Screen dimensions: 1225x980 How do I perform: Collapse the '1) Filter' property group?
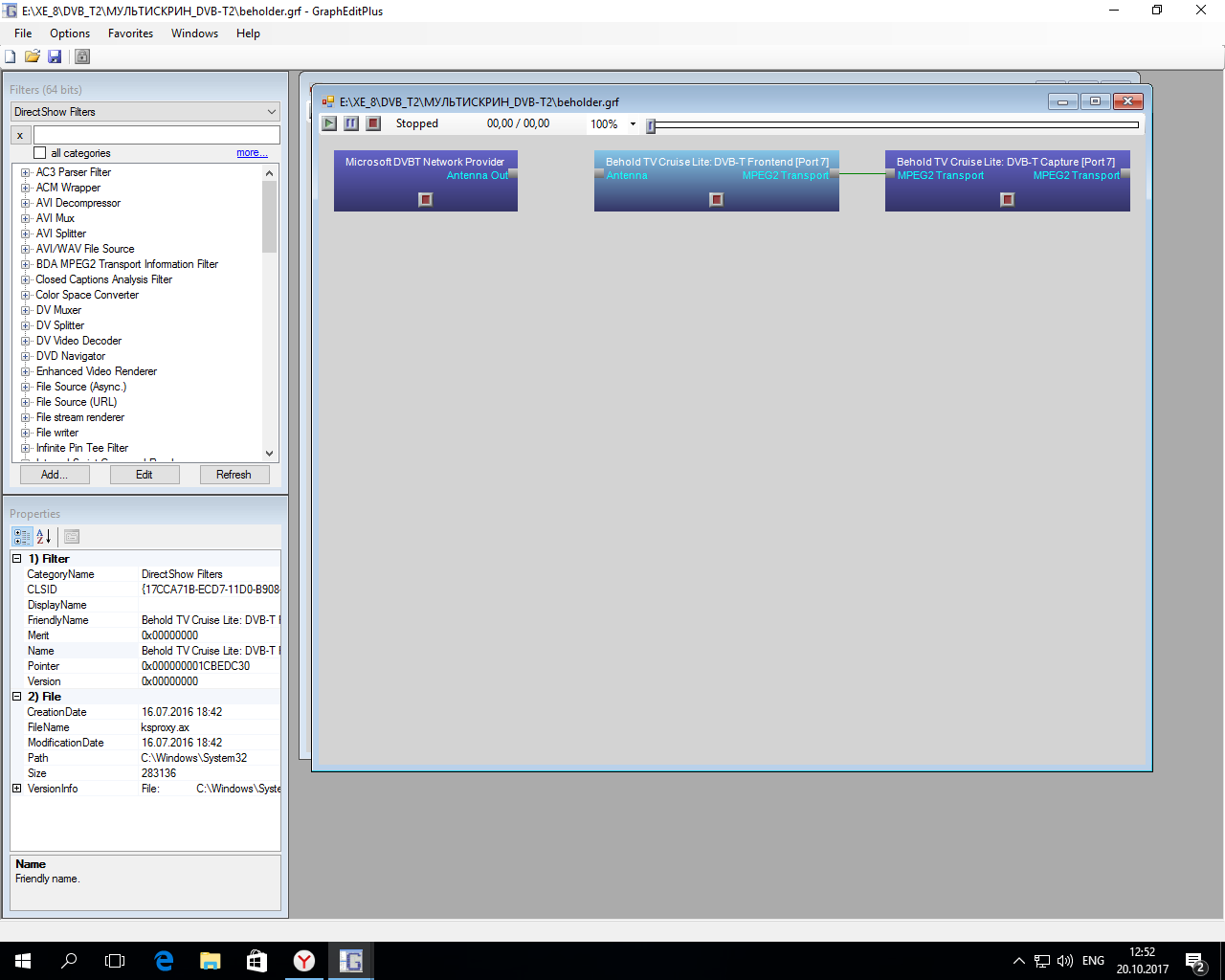tap(17, 559)
